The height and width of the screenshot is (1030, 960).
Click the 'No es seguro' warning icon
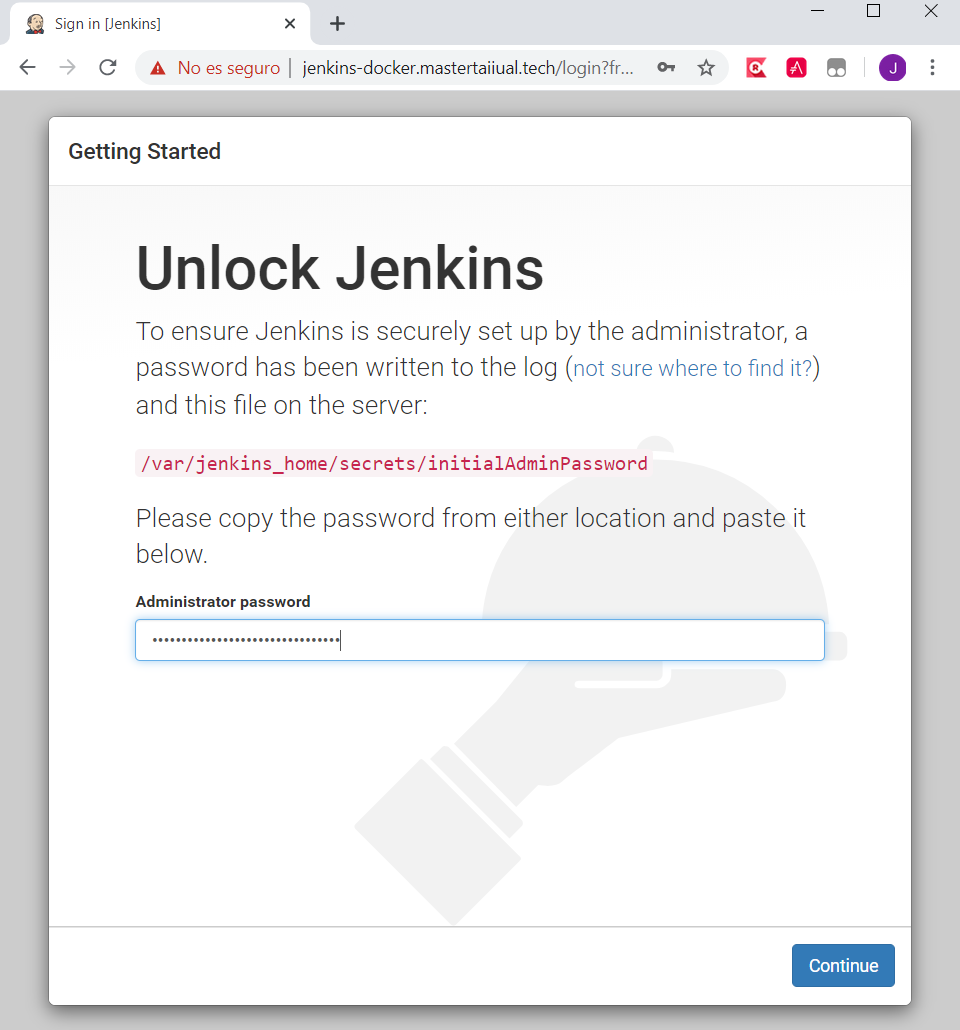pyautogui.click(x=157, y=68)
